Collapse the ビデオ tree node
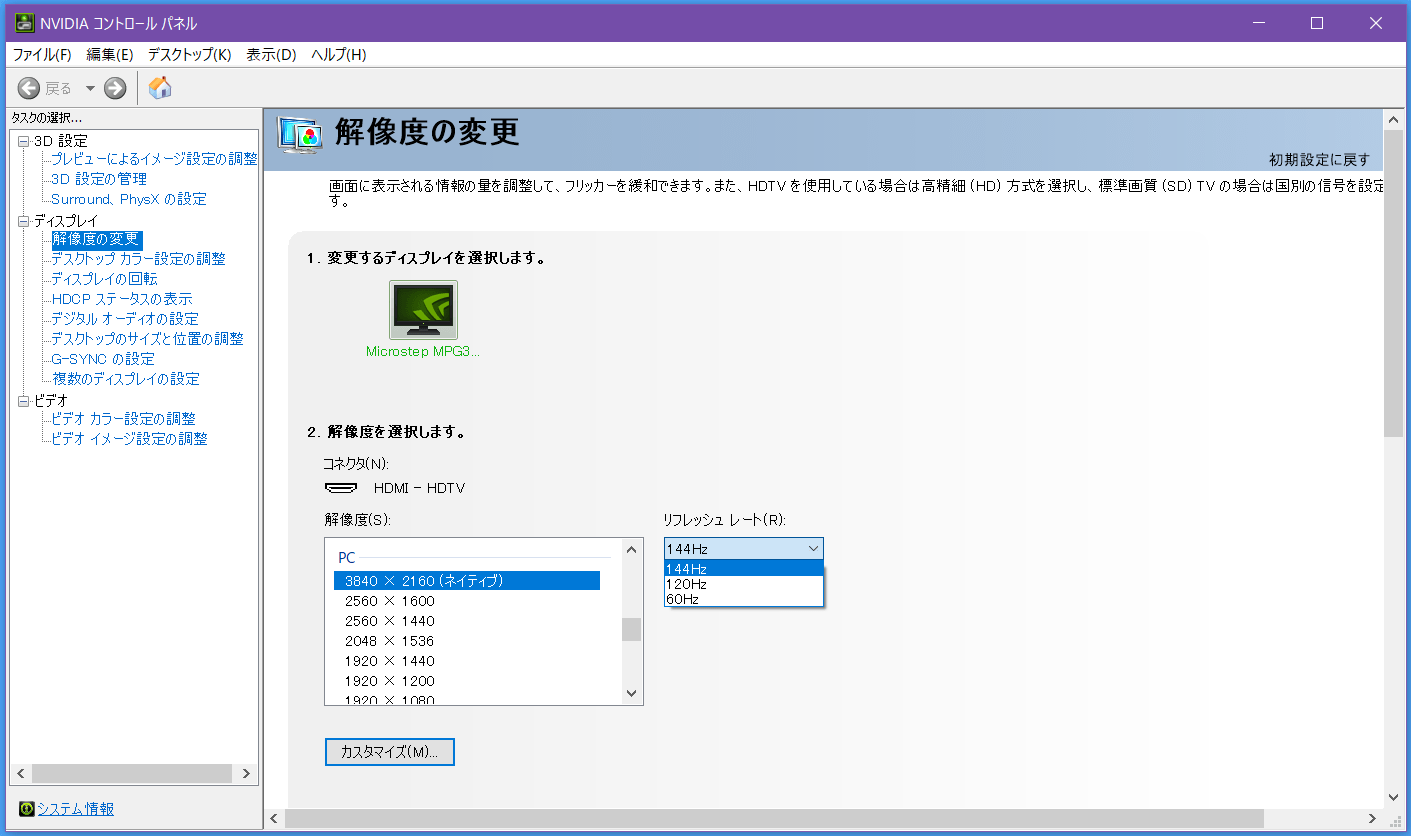 click(24, 401)
